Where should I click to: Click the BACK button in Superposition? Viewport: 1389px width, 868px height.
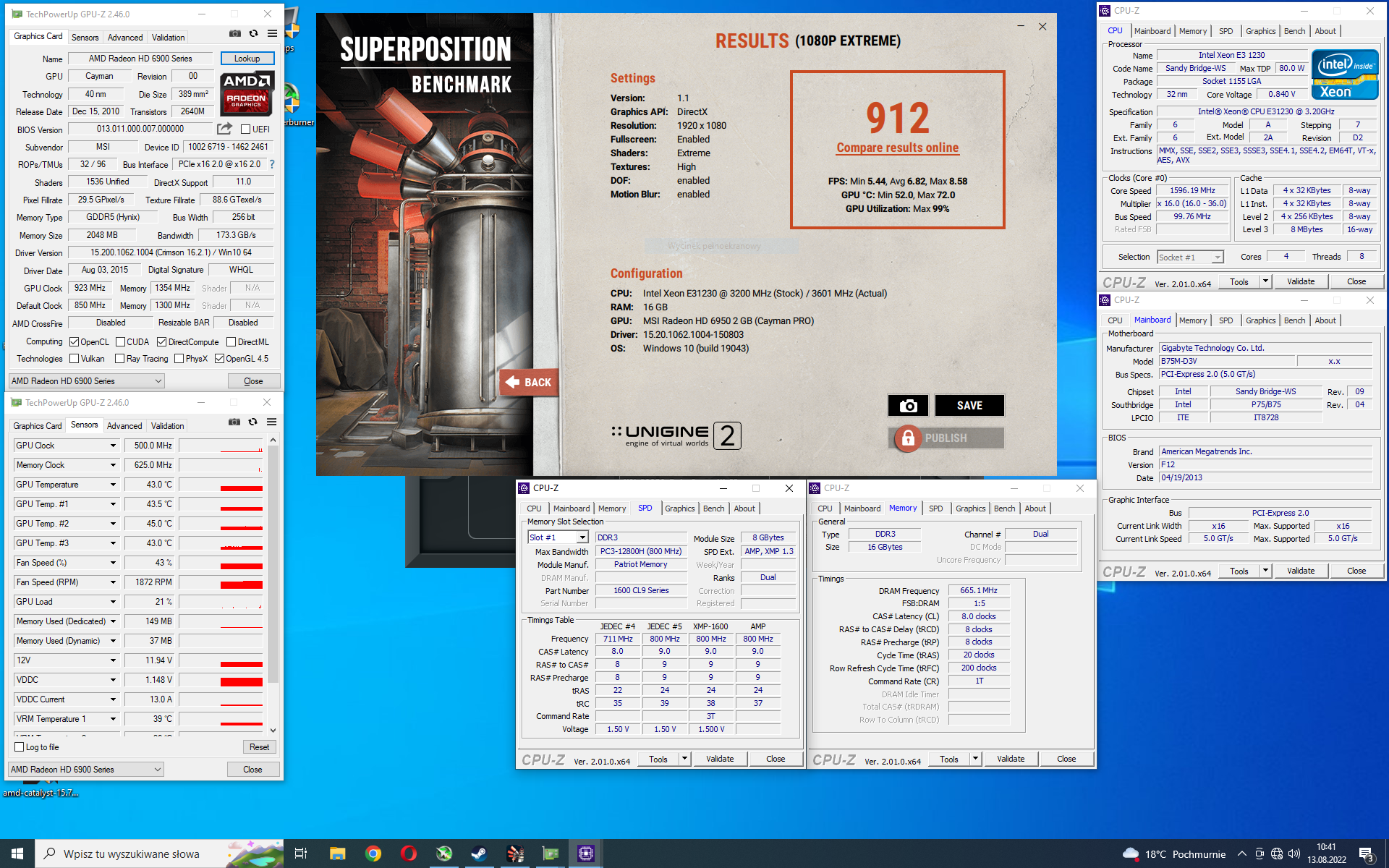(529, 383)
